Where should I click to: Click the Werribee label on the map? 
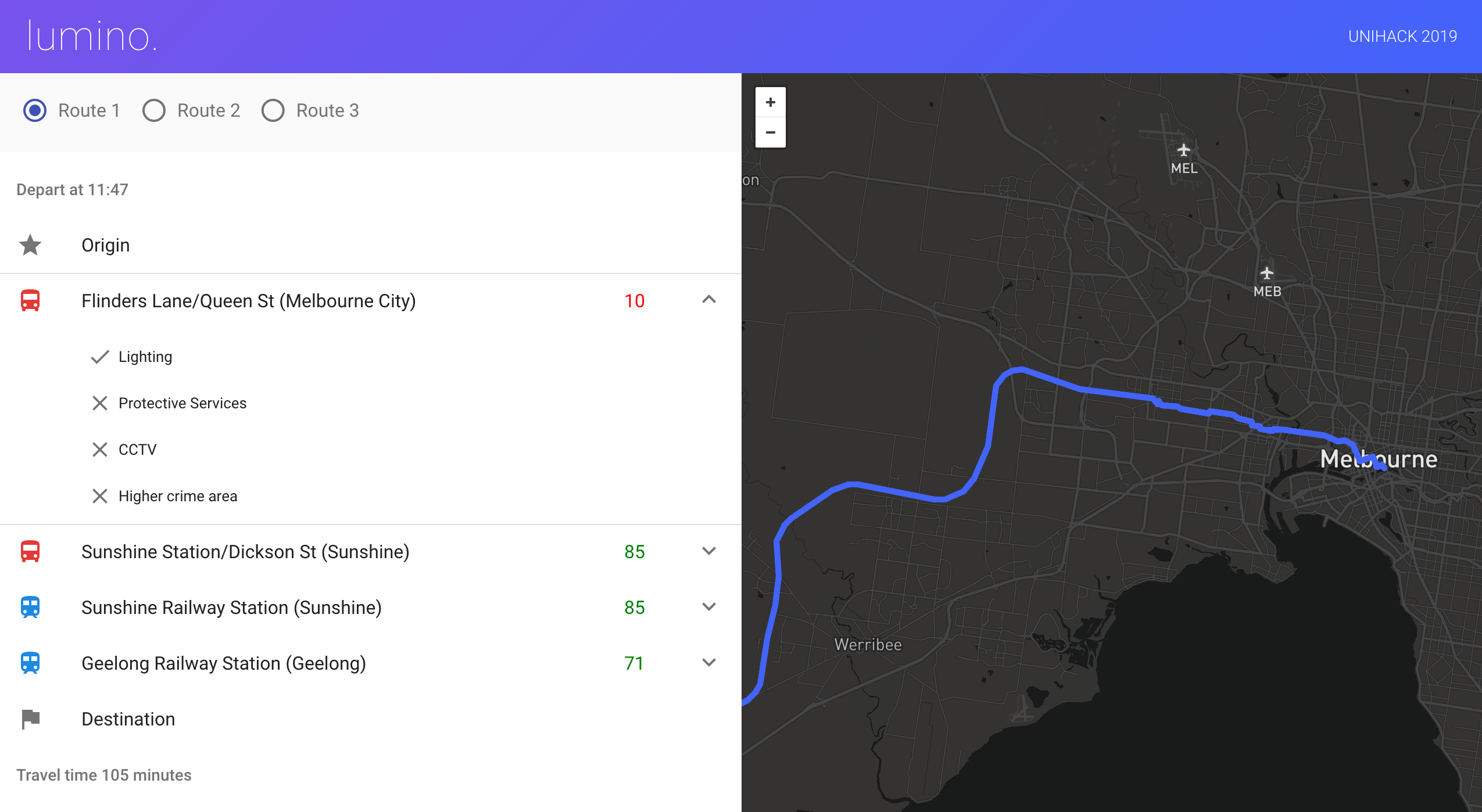868,645
